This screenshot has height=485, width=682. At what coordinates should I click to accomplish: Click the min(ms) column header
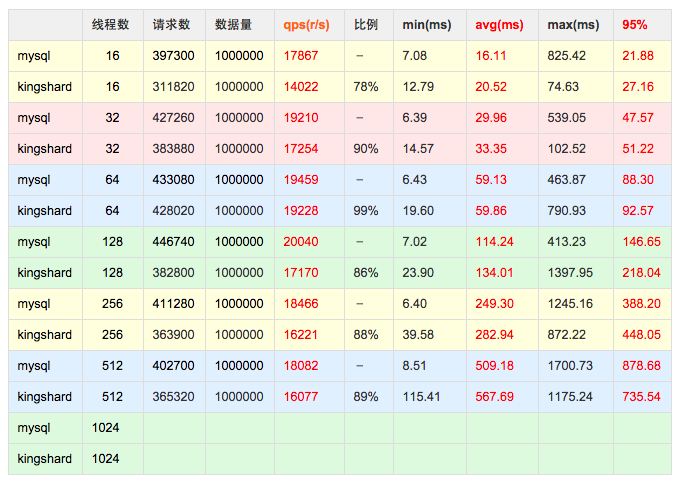tap(427, 25)
